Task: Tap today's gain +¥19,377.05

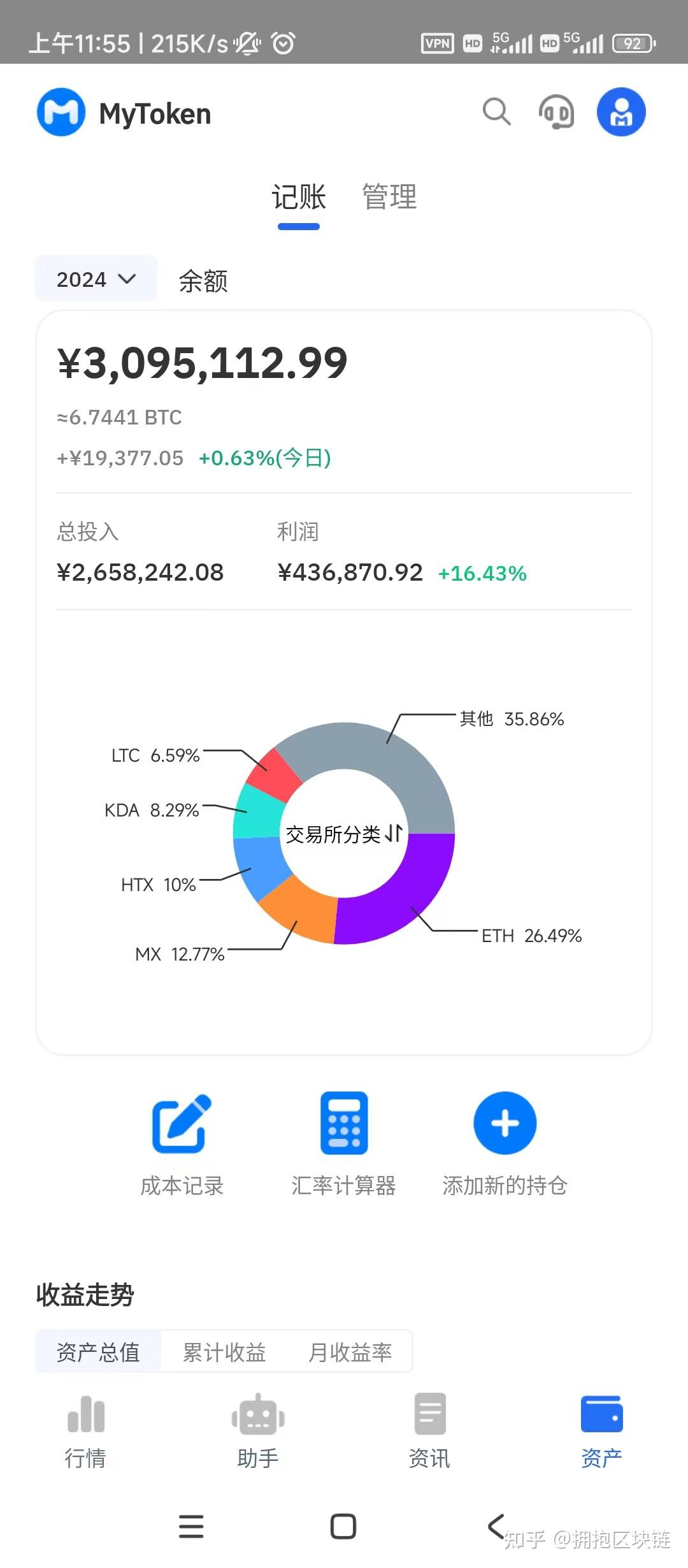Action: (120, 458)
